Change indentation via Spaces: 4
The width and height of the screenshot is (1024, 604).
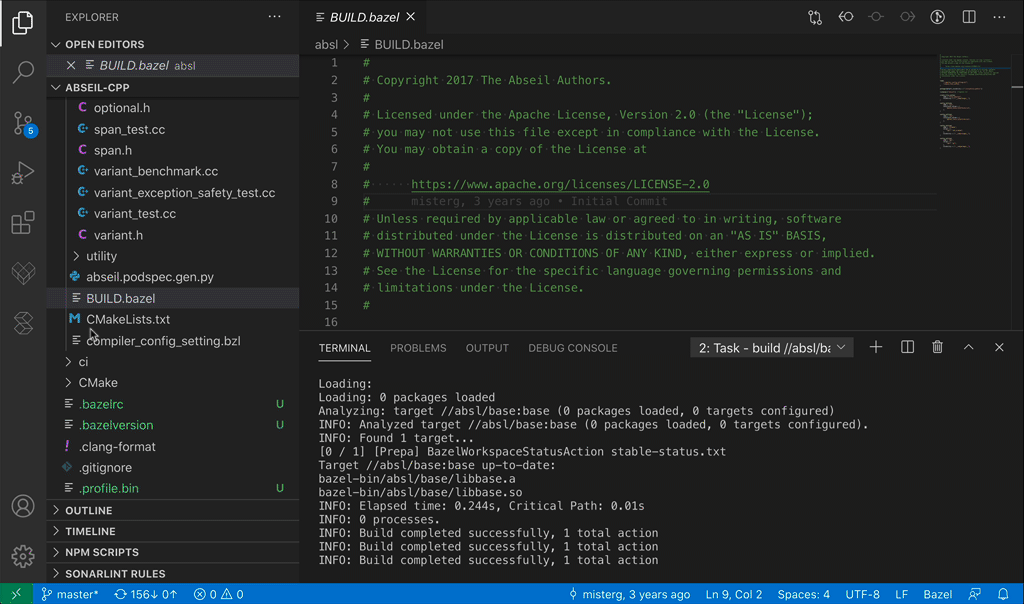(x=803, y=594)
